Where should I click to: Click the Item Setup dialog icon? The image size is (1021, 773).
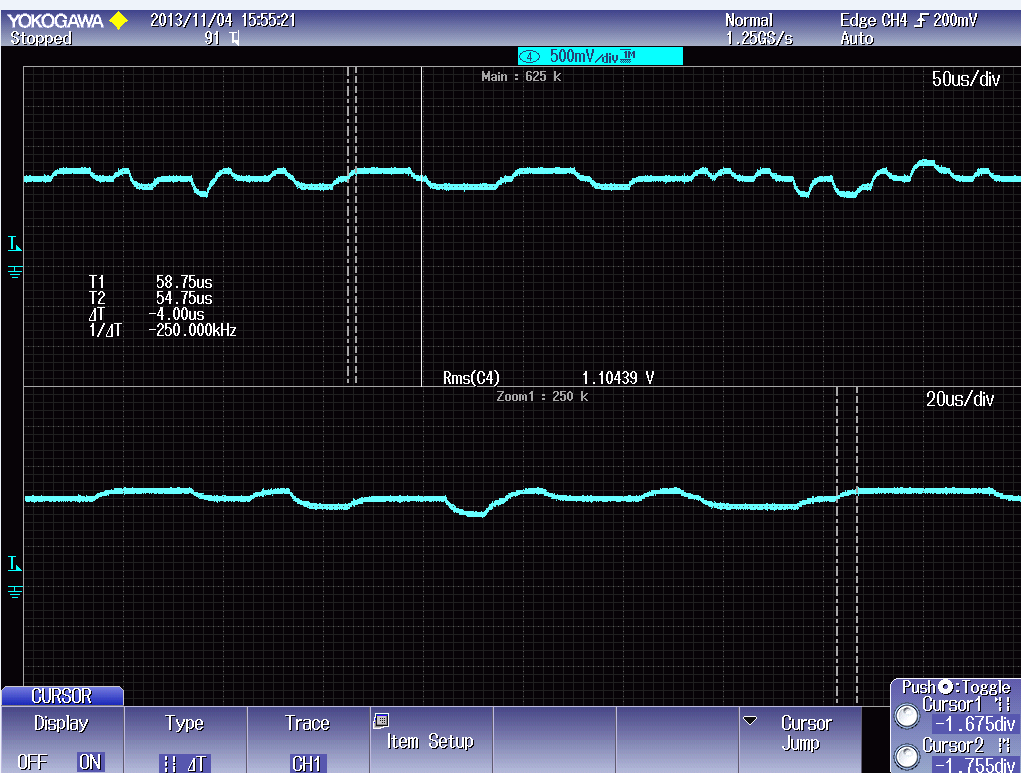[382, 720]
